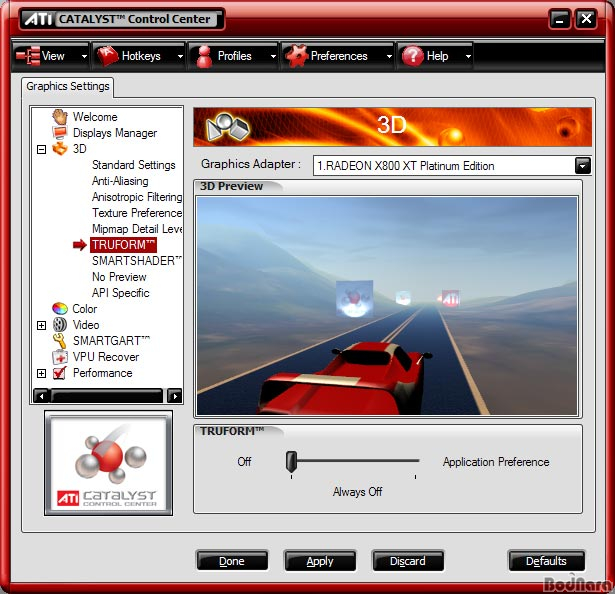Select the VPU Recover first-aid icon
This screenshot has height=594, width=615.
coord(60,357)
